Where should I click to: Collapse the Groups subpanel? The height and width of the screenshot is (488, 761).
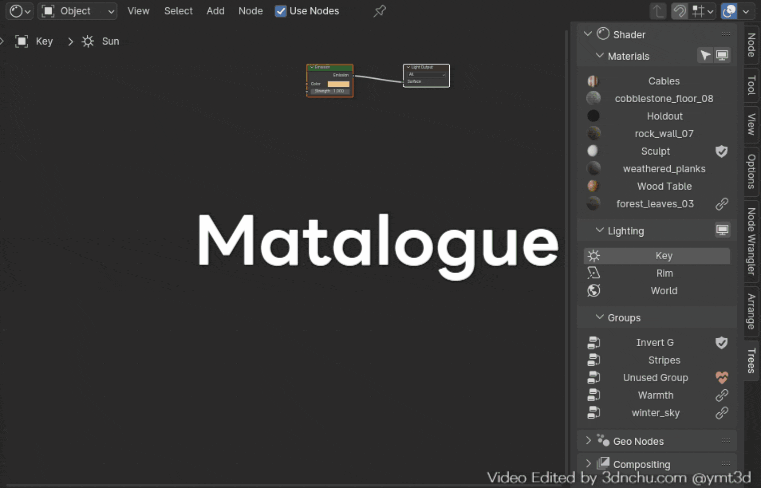(599, 317)
